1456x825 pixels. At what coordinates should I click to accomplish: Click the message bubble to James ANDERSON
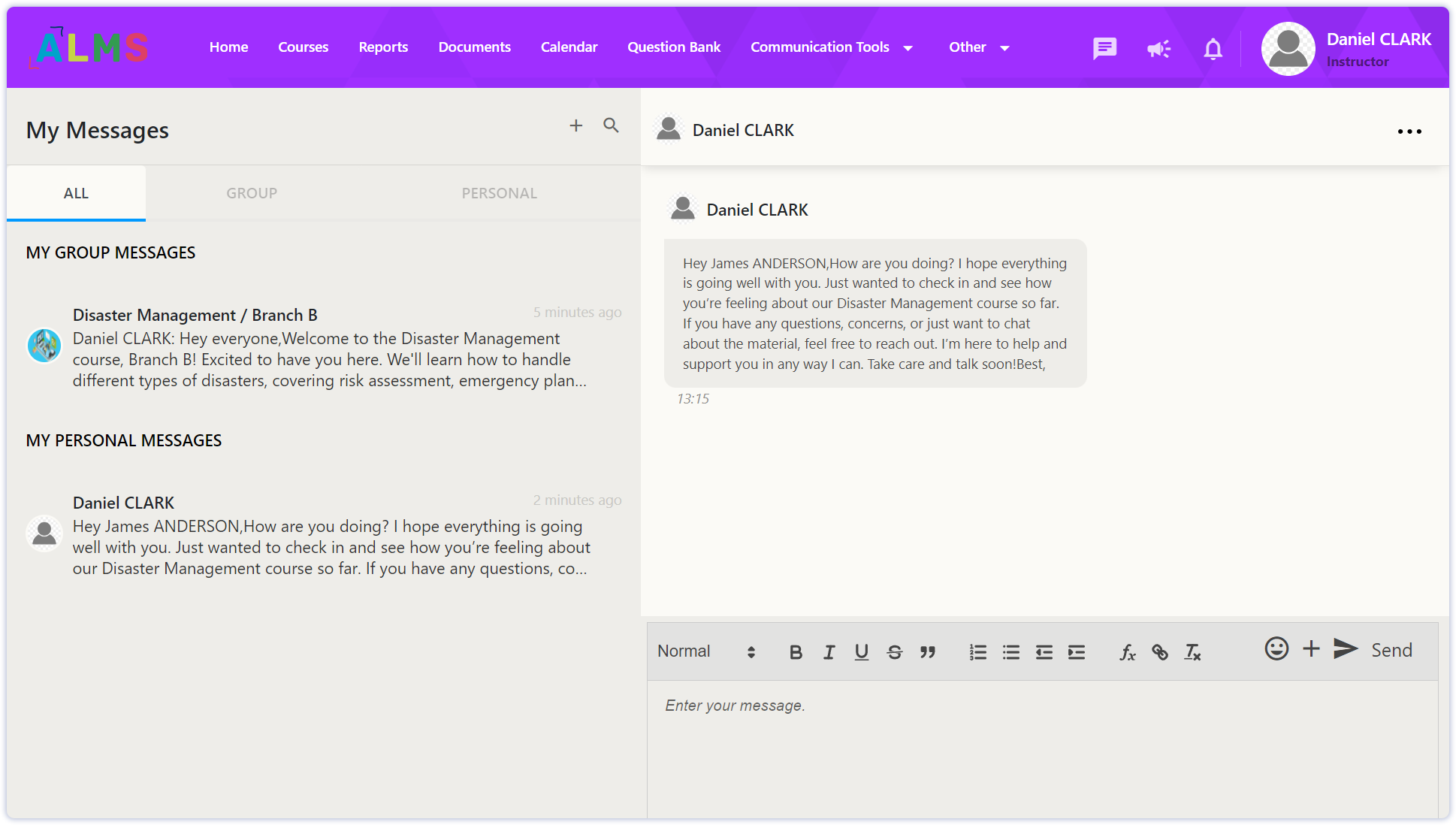tap(875, 313)
